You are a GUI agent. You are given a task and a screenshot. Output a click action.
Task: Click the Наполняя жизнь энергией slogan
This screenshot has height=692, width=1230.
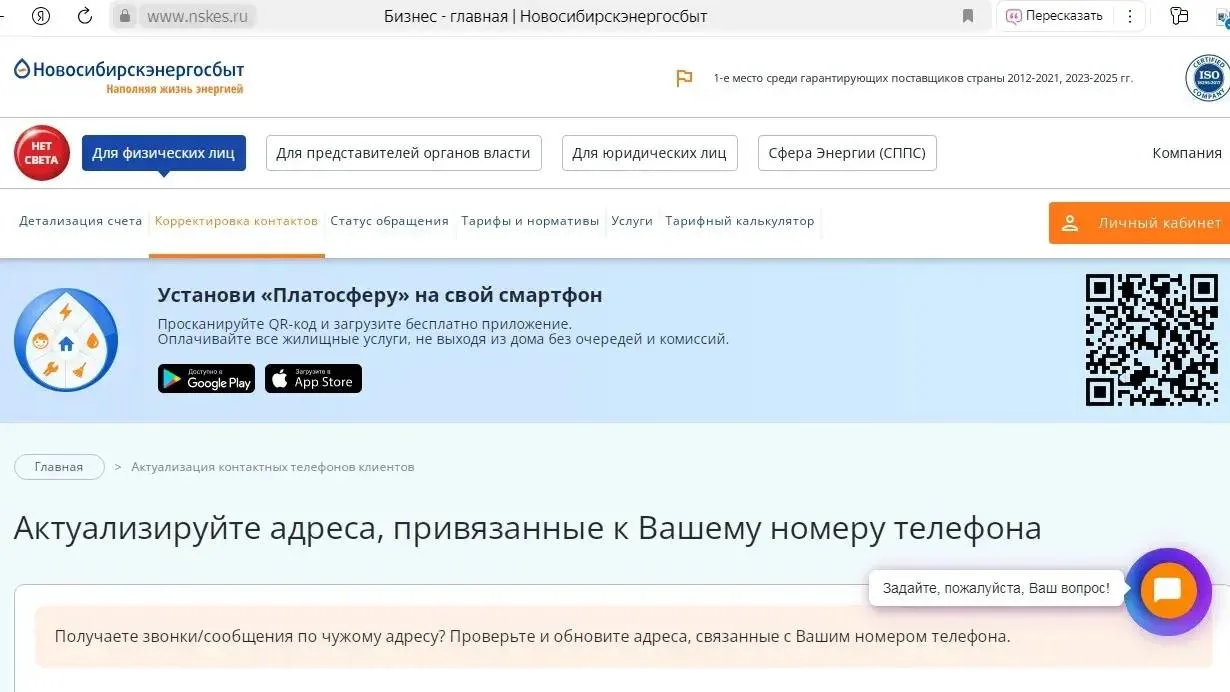coord(175,89)
